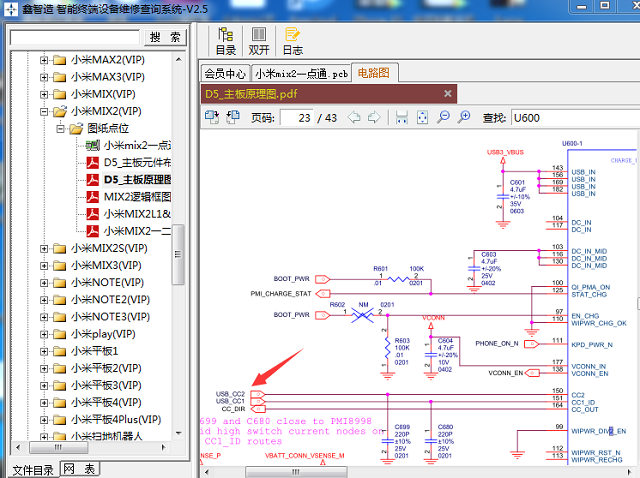
Task: Zoom out with the minus magnifier
Action: pos(443,117)
